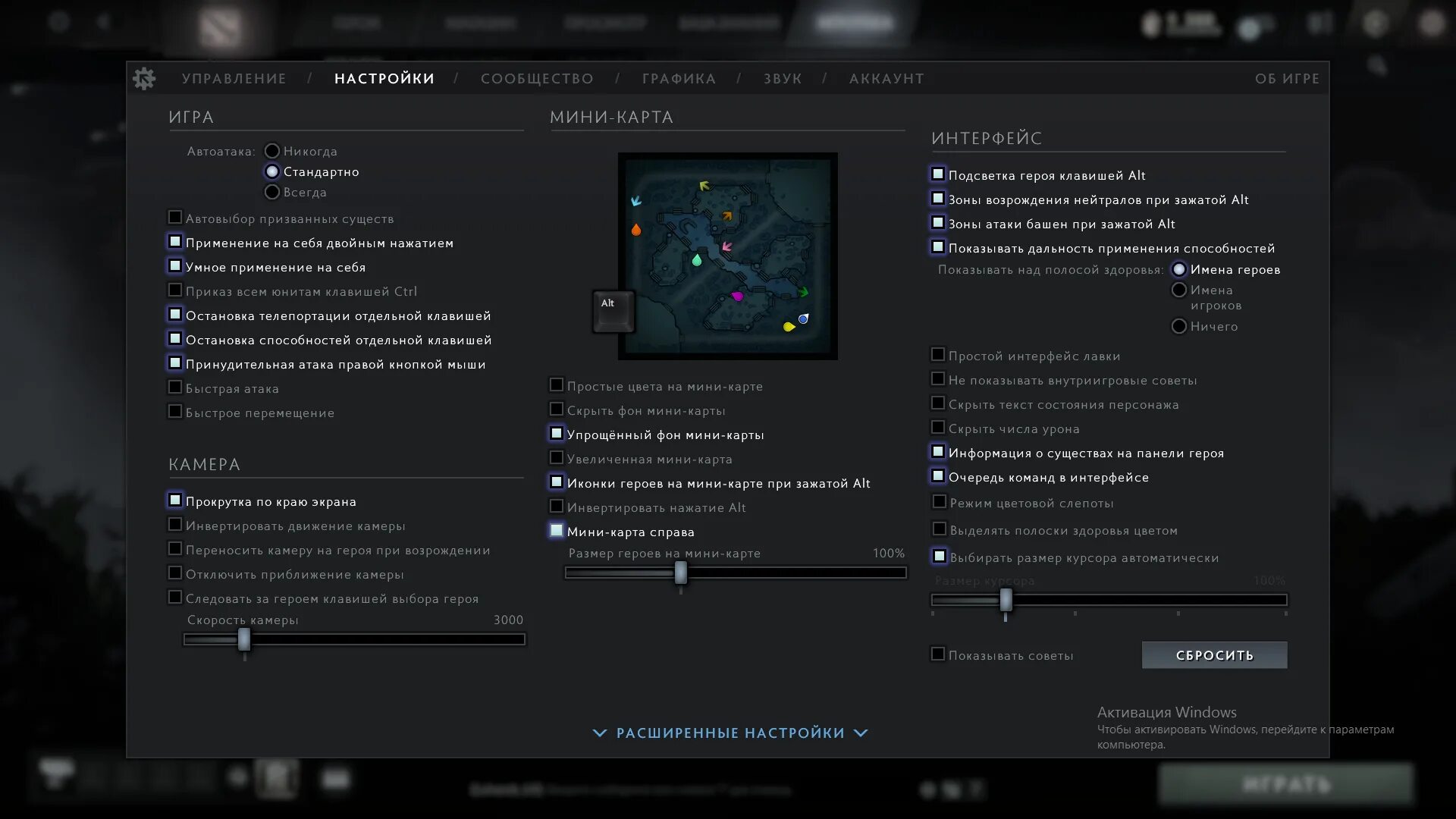The image size is (1456, 819).
Task: Toggle Принудительная атака правой кнопкой мыши
Action: tap(175, 363)
